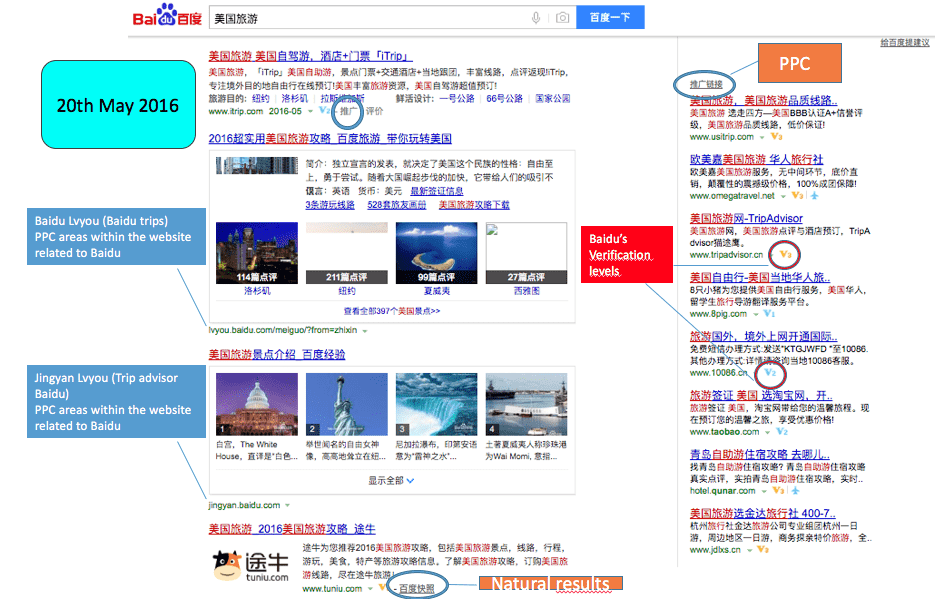938x599 pixels.
Task: Click the Baidu logo
Action: (x=166, y=16)
